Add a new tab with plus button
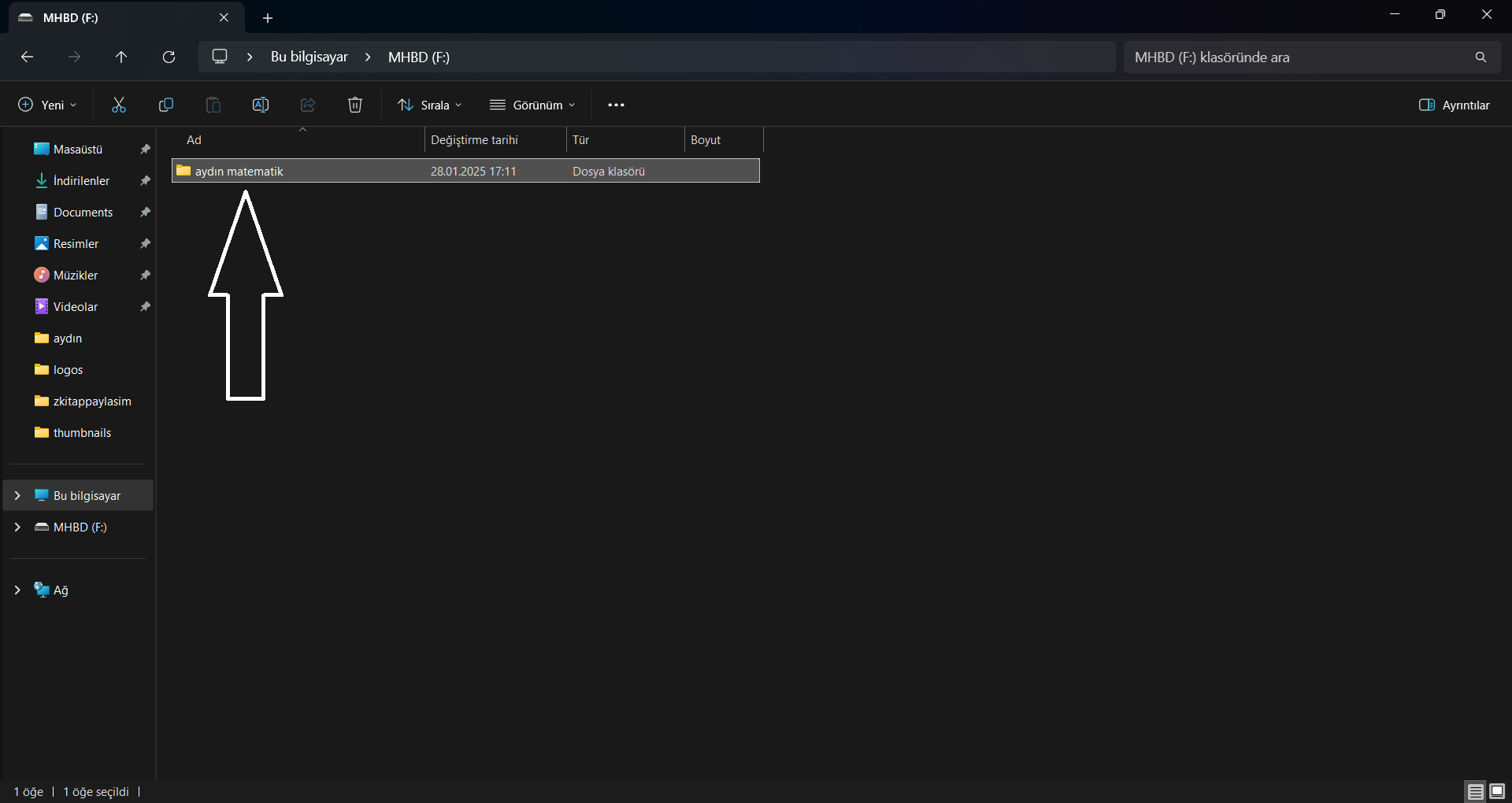This screenshot has width=1512, height=803. (268, 17)
